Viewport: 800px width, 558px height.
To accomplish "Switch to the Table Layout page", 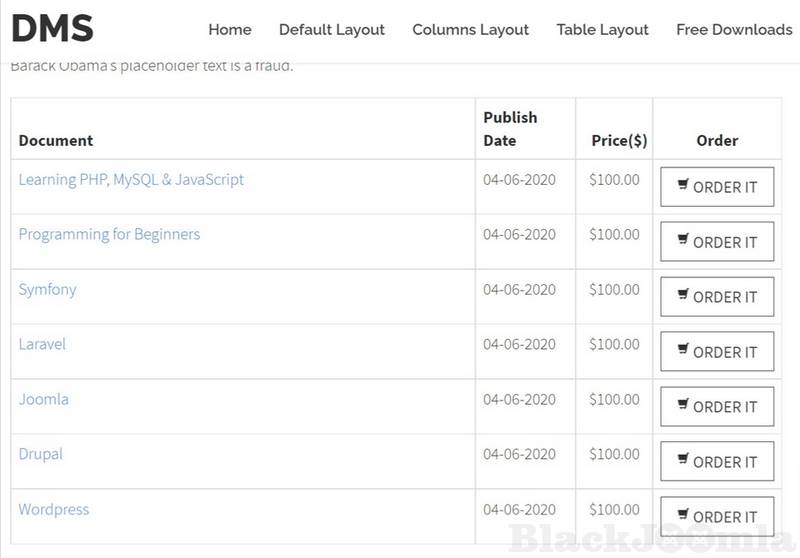I will 602,30.
